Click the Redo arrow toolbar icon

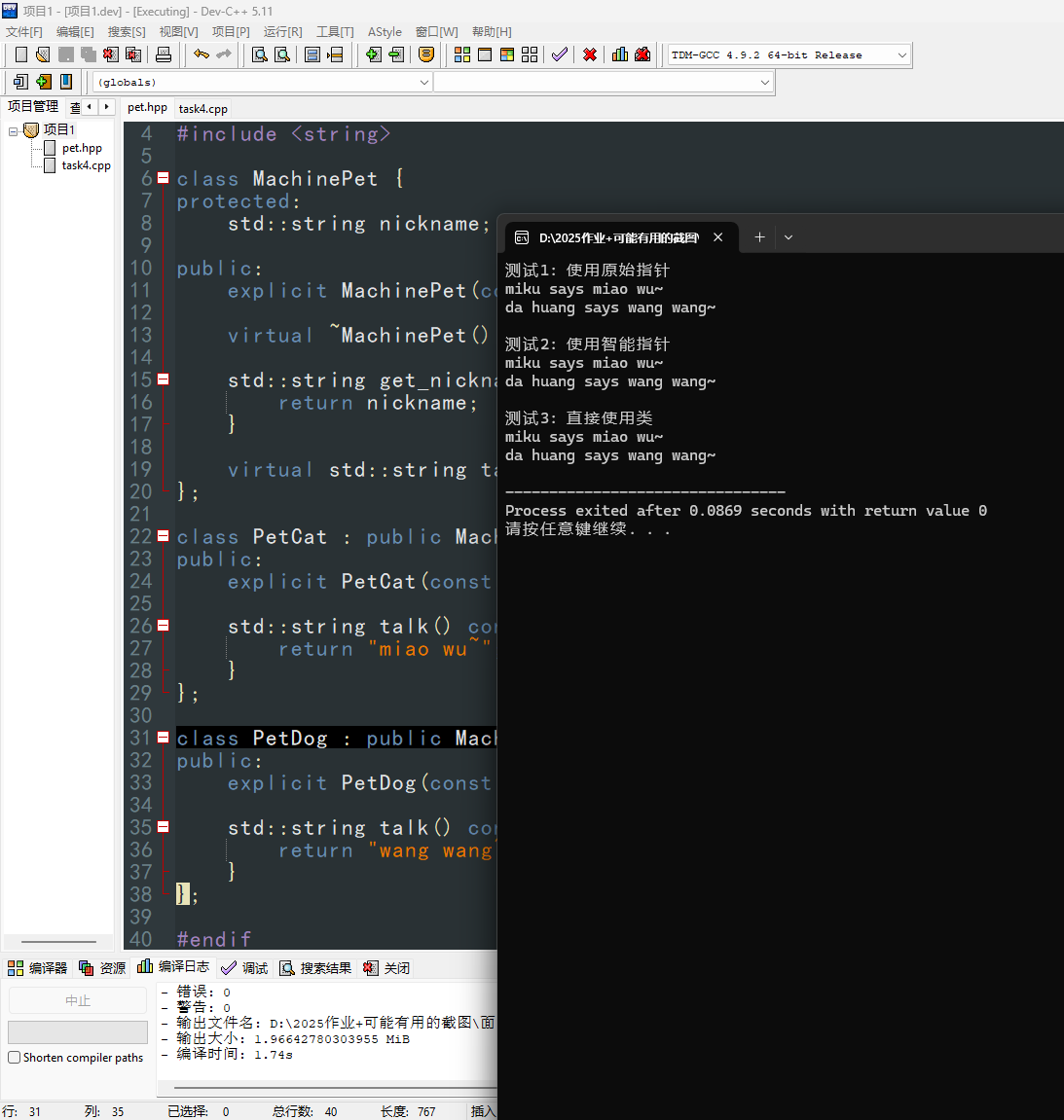pos(224,54)
